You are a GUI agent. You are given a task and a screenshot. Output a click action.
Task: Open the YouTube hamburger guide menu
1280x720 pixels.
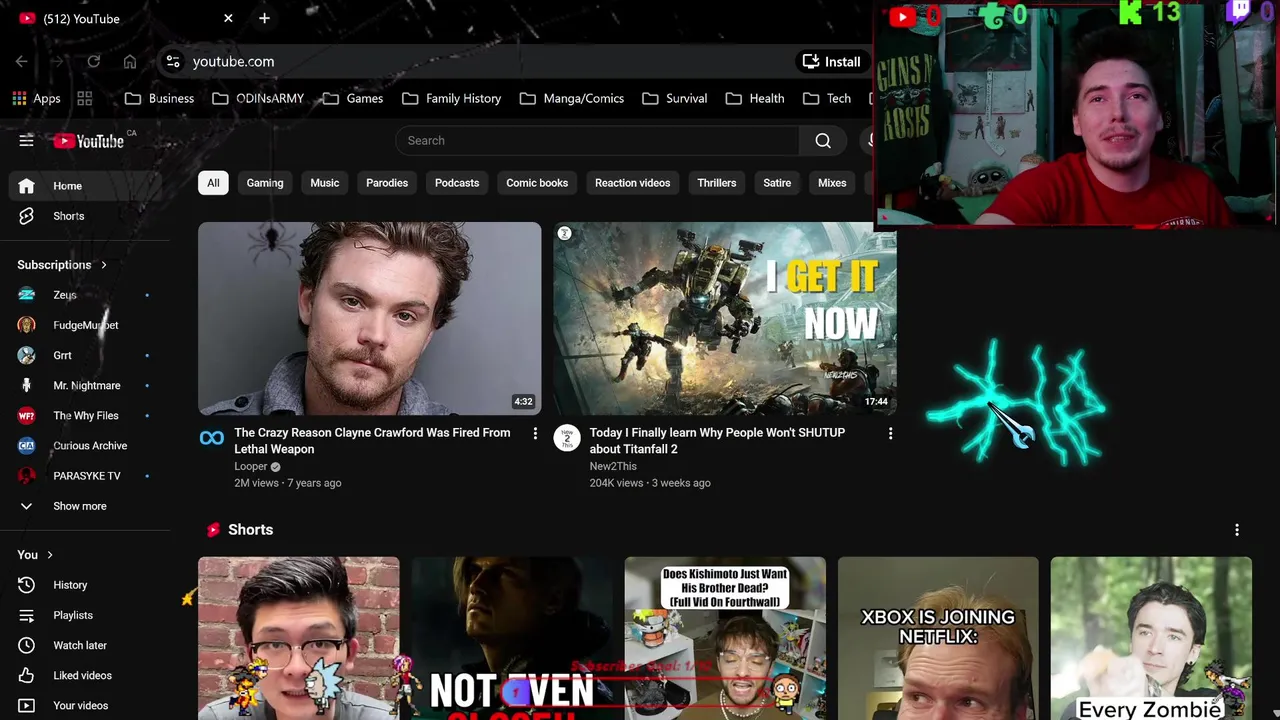tap(26, 141)
